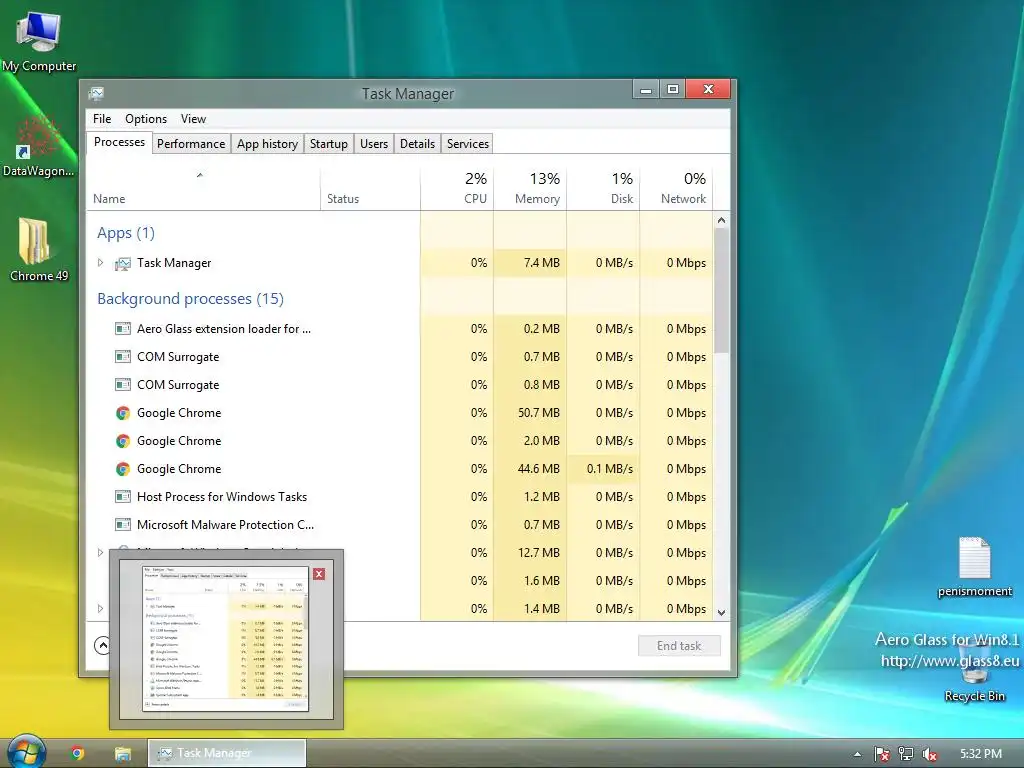This screenshot has width=1024, height=768.
Task: Select the Host Process for Windows Tasks name
Action: [222, 497]
